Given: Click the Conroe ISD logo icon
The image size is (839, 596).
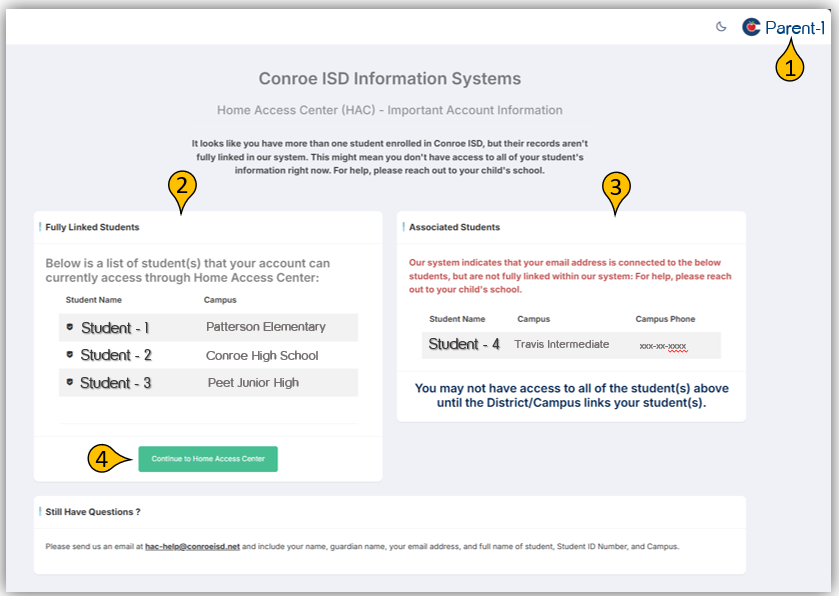Looking at the screenshot, I should 751,27.
